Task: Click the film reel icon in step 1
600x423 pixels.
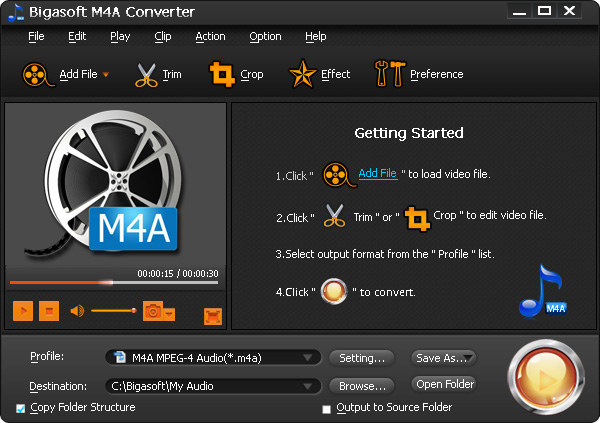Action: point(339,175)
